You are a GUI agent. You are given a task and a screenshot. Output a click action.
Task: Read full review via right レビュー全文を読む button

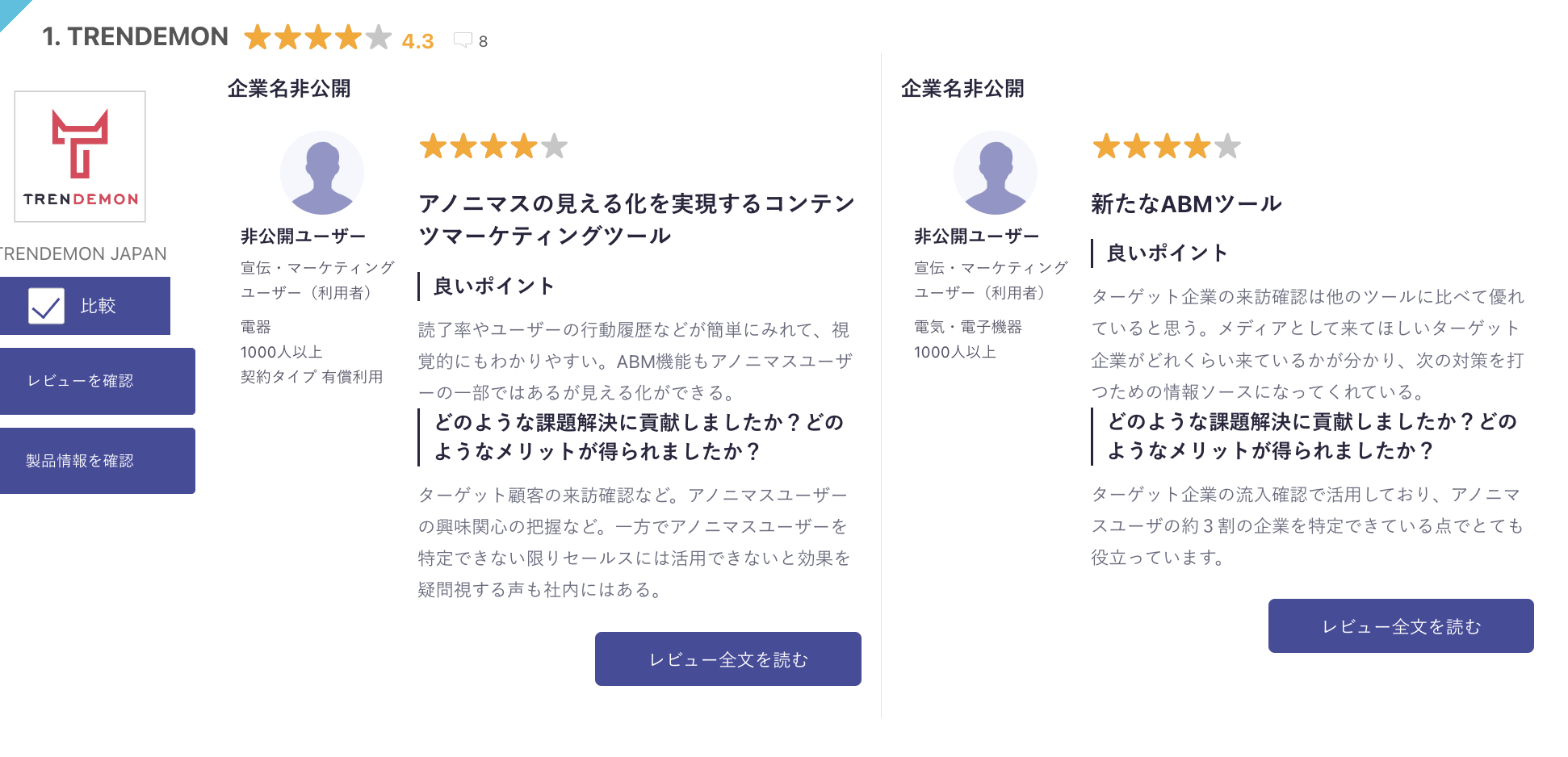1401,626
